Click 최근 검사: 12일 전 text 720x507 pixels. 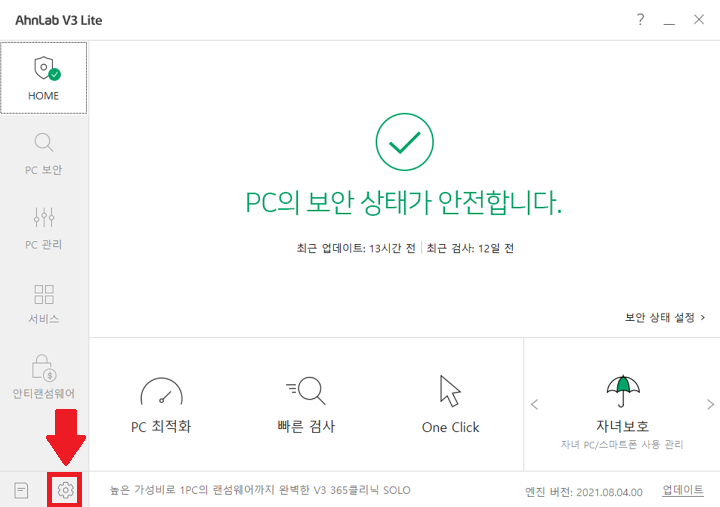(470, 248)
